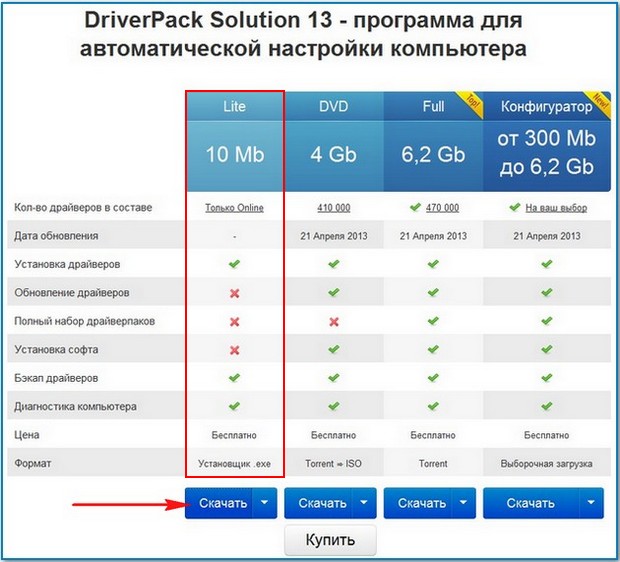Click Конфигуратор checkmark in Диагностика компьютера row

coord(546,407)
